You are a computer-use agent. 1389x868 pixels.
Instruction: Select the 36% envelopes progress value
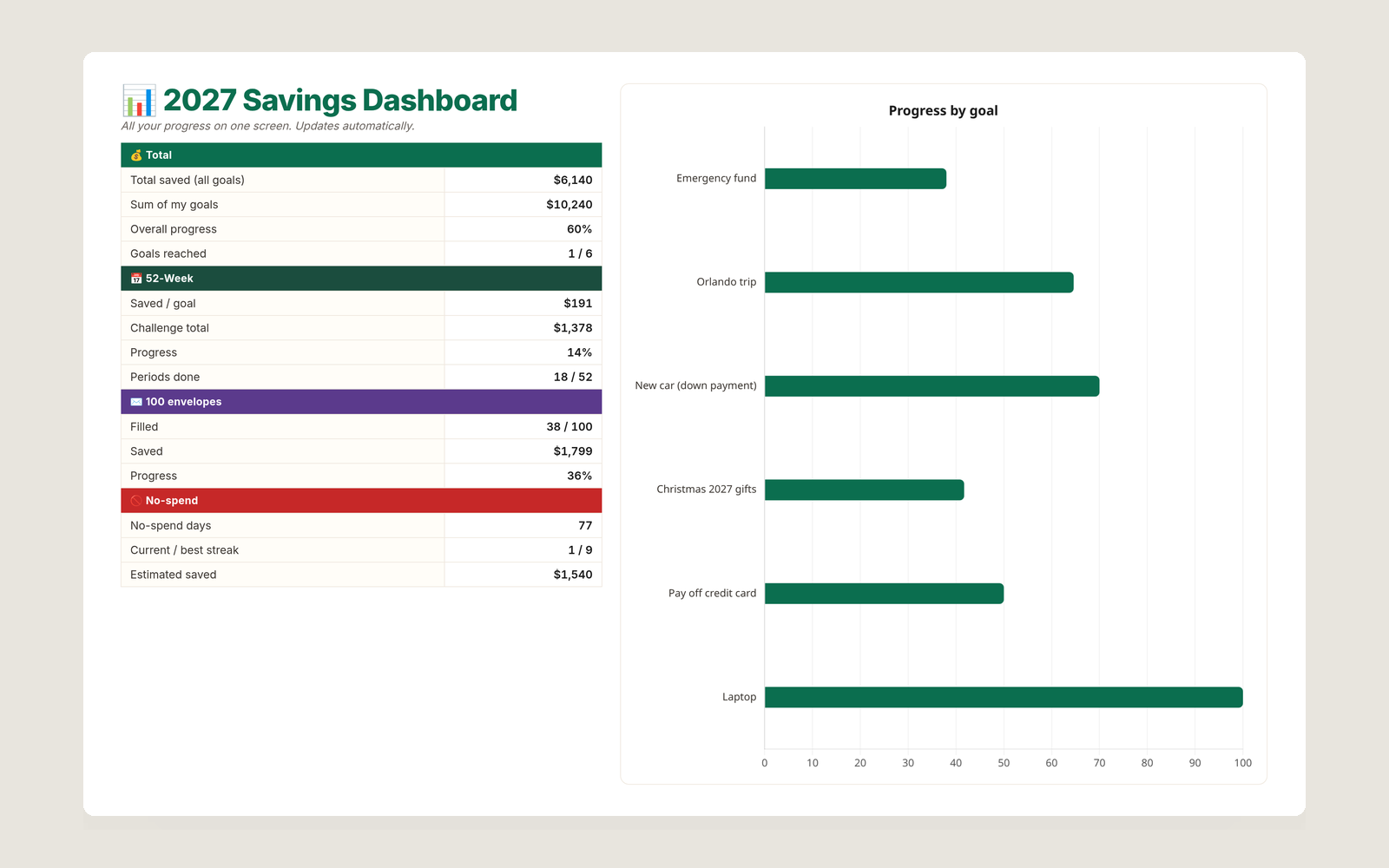[x=580, y=476]
